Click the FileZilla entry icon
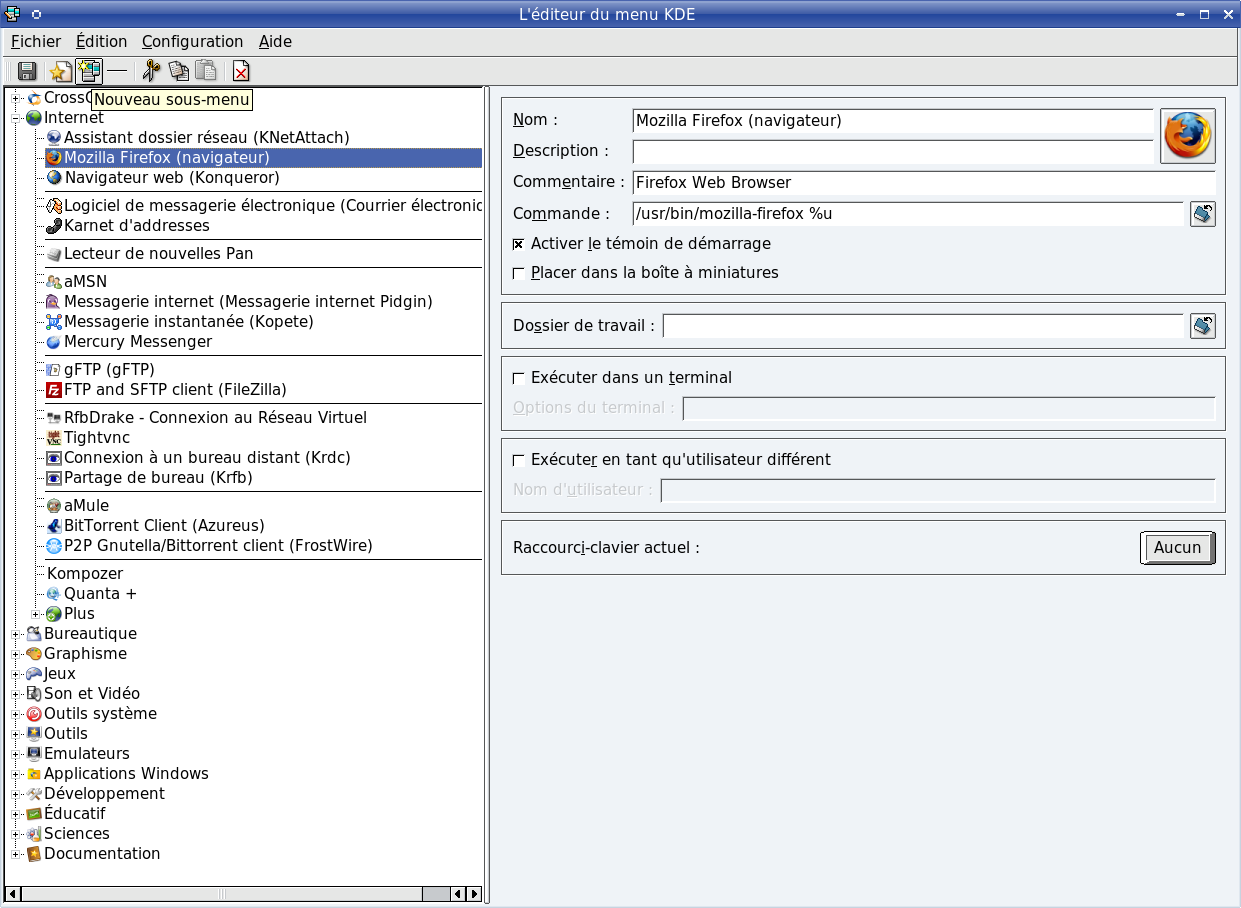 click(x=54, y=389)
